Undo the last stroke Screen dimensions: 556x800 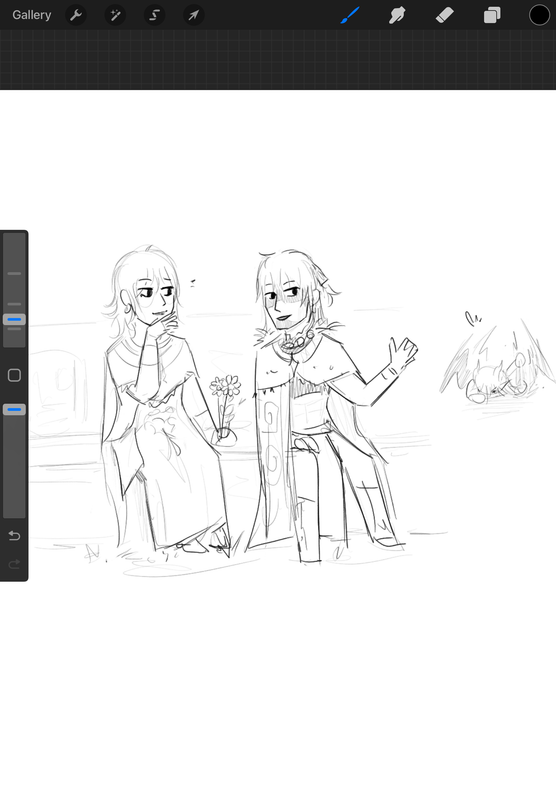click(14, 536)
